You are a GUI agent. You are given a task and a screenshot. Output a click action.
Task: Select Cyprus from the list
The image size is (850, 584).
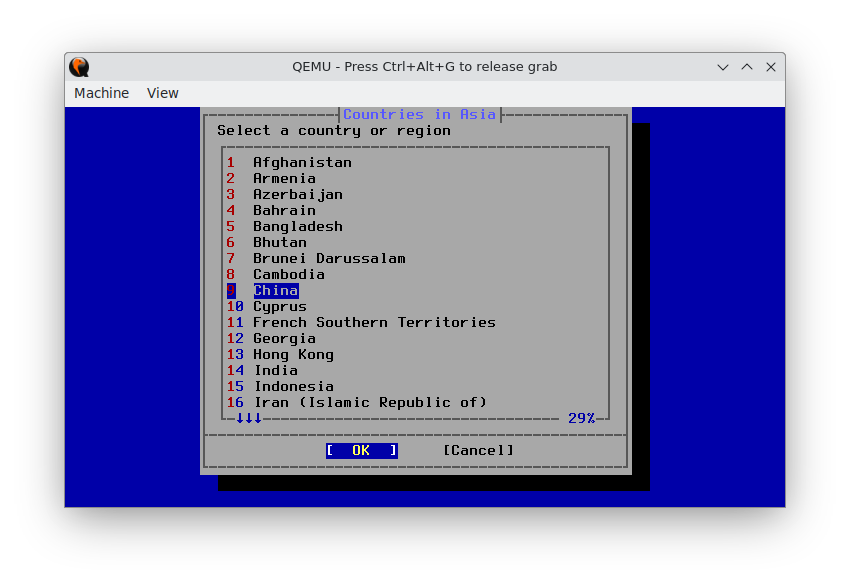pos(279,306)
